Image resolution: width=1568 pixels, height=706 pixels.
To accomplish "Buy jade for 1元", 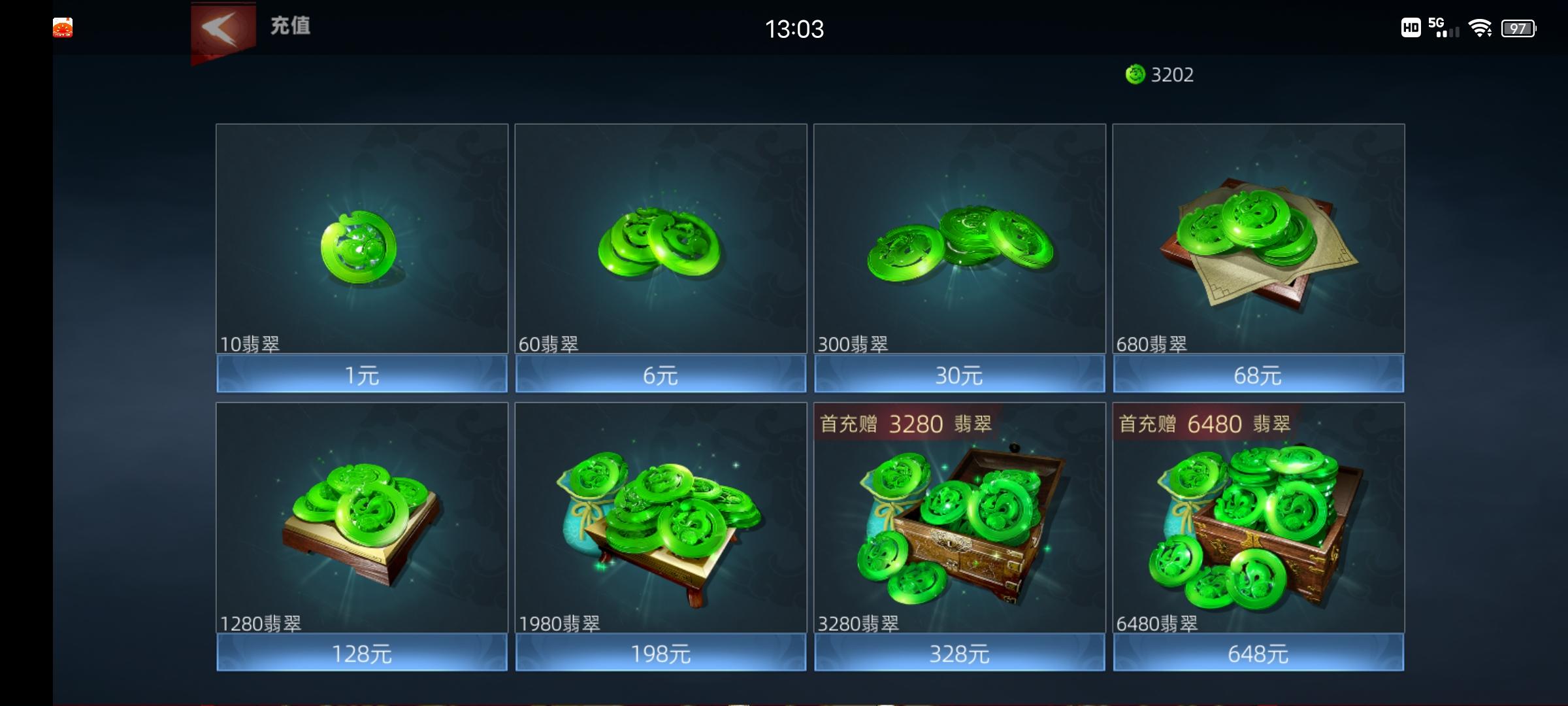I will coord(362,375).
